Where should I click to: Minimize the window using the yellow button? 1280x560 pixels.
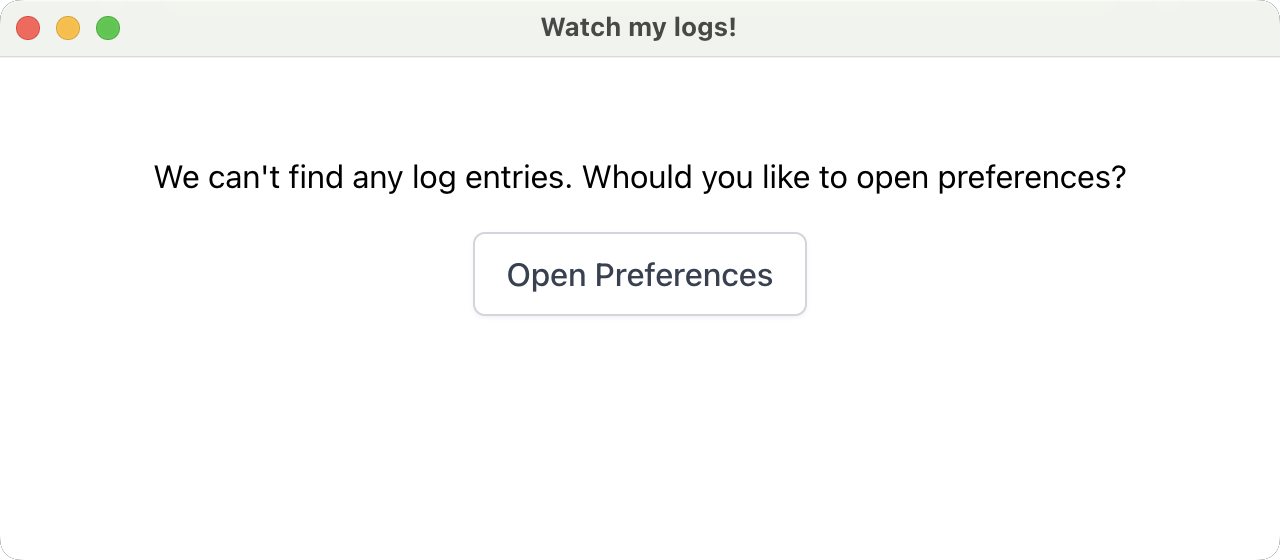(x=68, y=28)
